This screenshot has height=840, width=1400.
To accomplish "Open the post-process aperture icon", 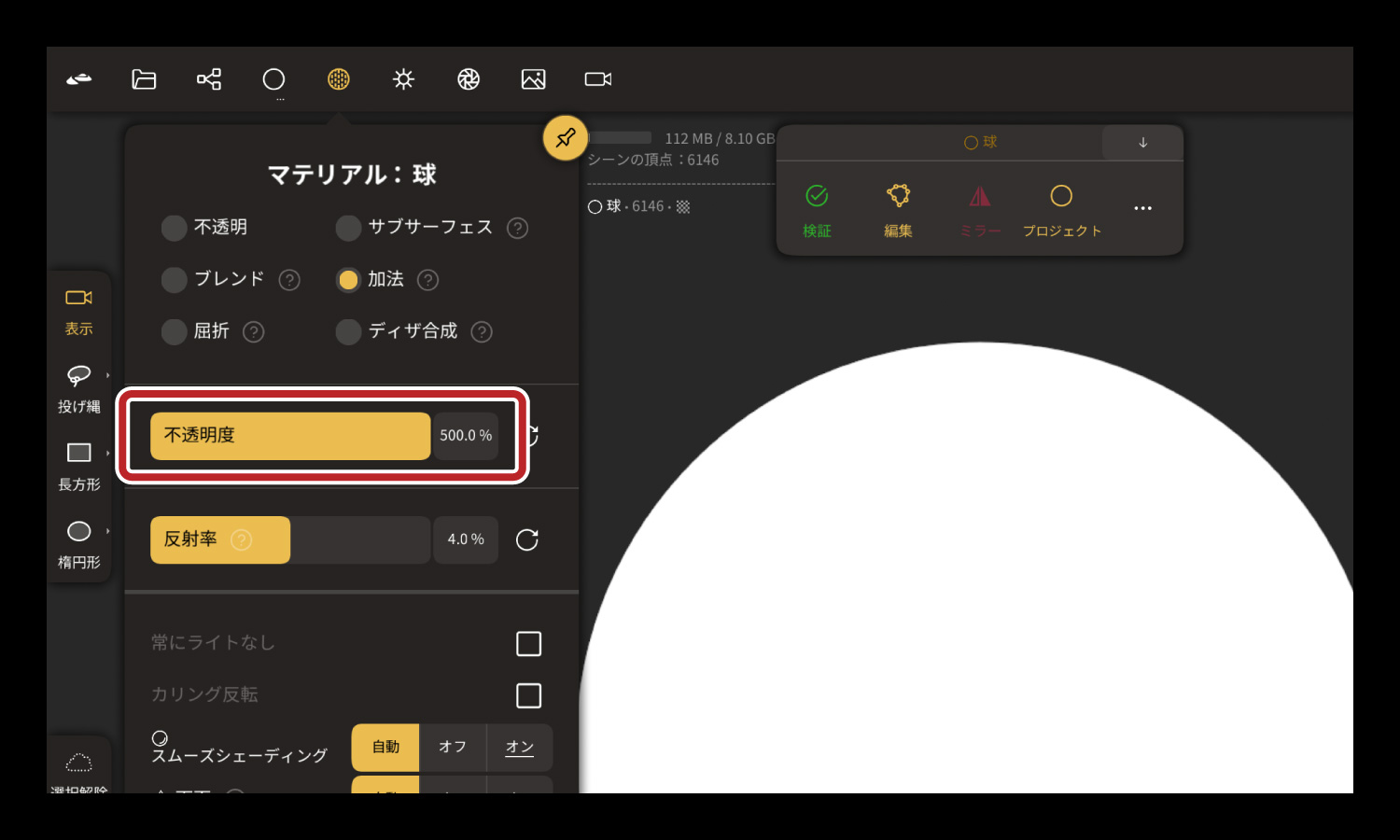I will [469, 79].
